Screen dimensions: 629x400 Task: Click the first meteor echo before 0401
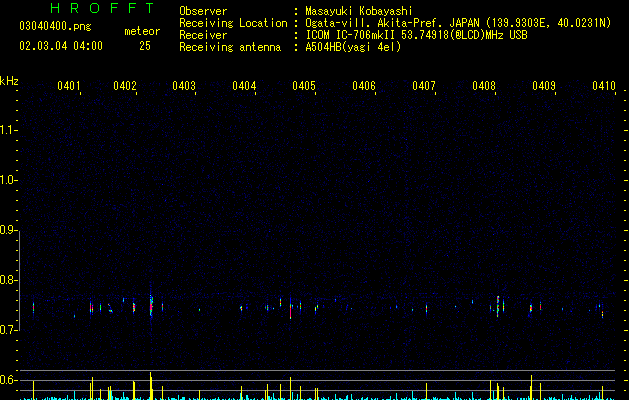coord(33,308)
